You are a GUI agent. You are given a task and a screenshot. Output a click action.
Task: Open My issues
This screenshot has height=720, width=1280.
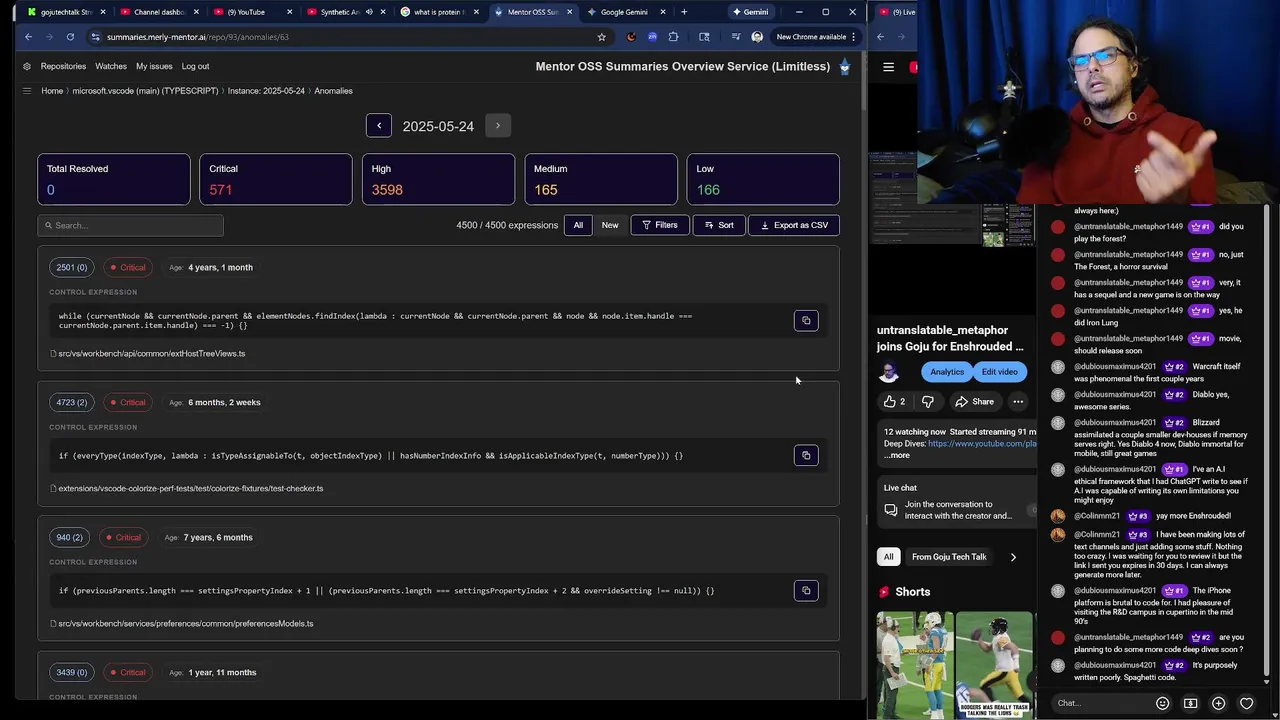pos(154,66)
